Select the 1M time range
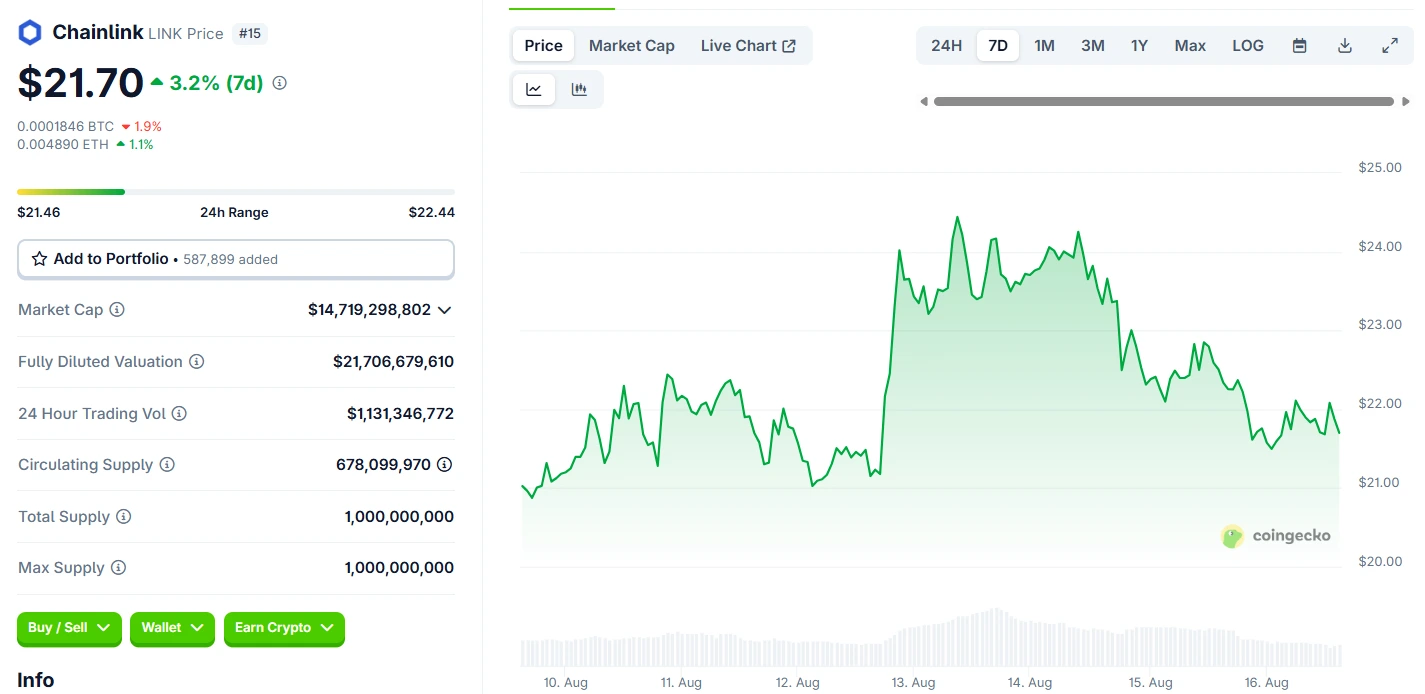Viewport: 1425px width, 694px height. [x=1044, y=46]
